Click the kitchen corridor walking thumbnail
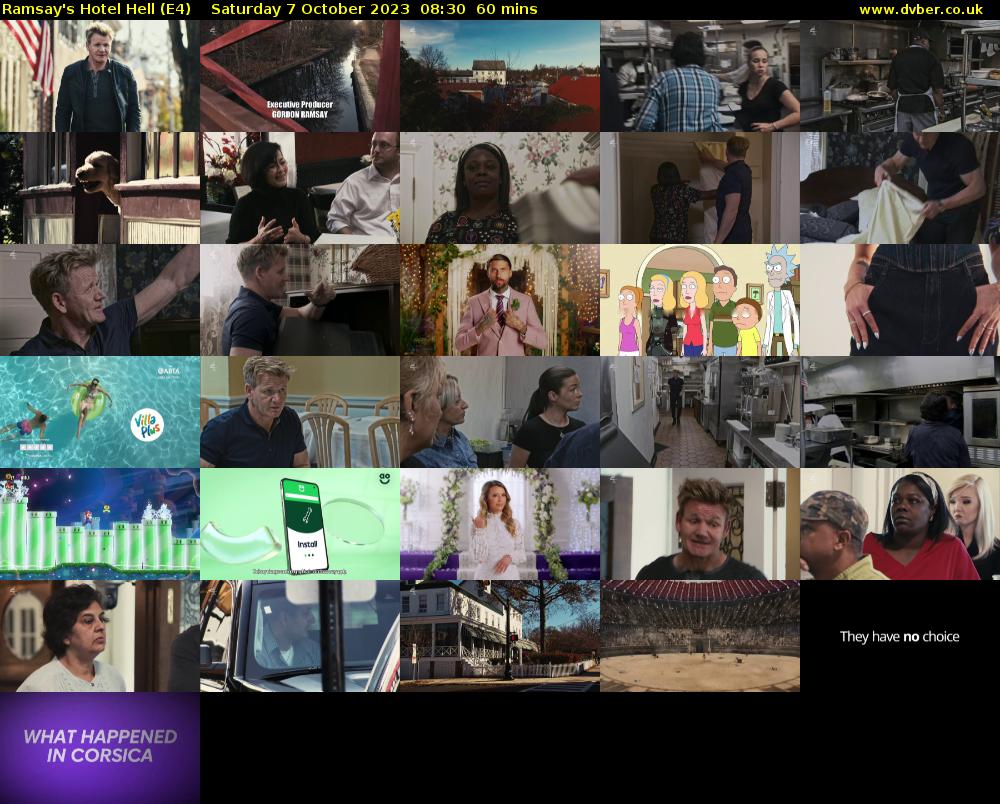 700,412
